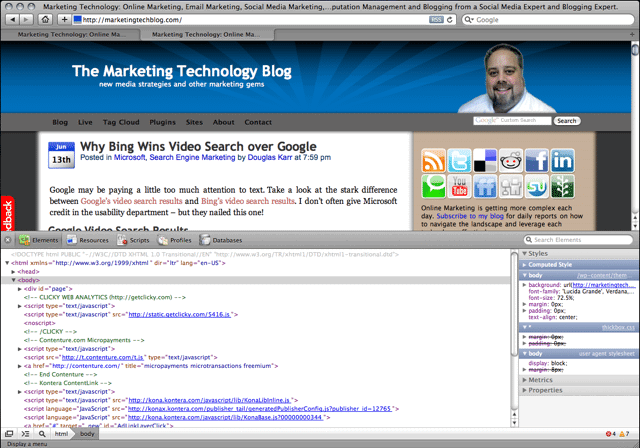Reload page using the circular arrow icon
Image resolution: width=640 pixels, height=448 pixels.
point(450,20)
